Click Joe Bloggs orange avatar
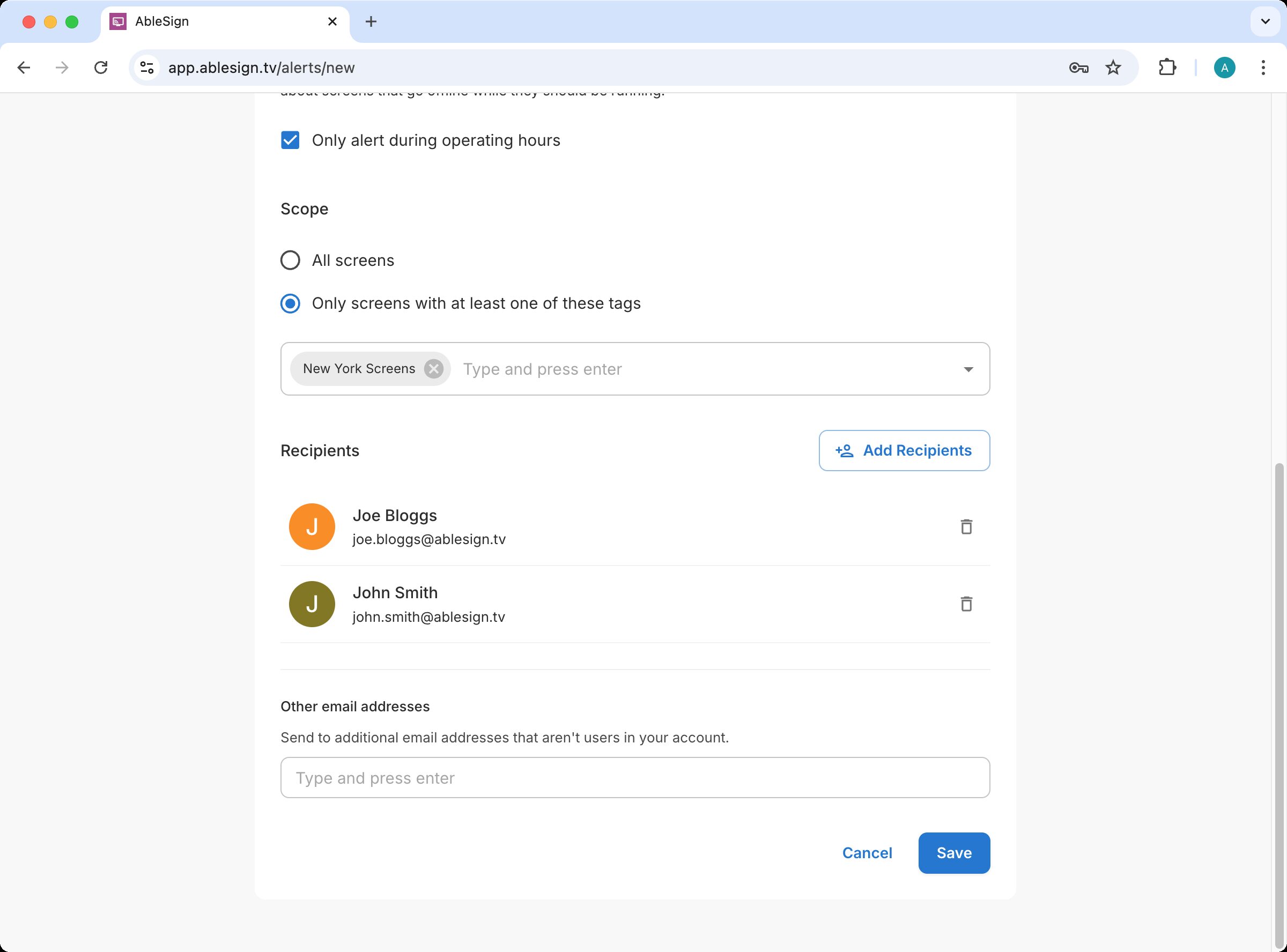The height and width of the screenshot is (952, 1287). [x=312, y=527]
